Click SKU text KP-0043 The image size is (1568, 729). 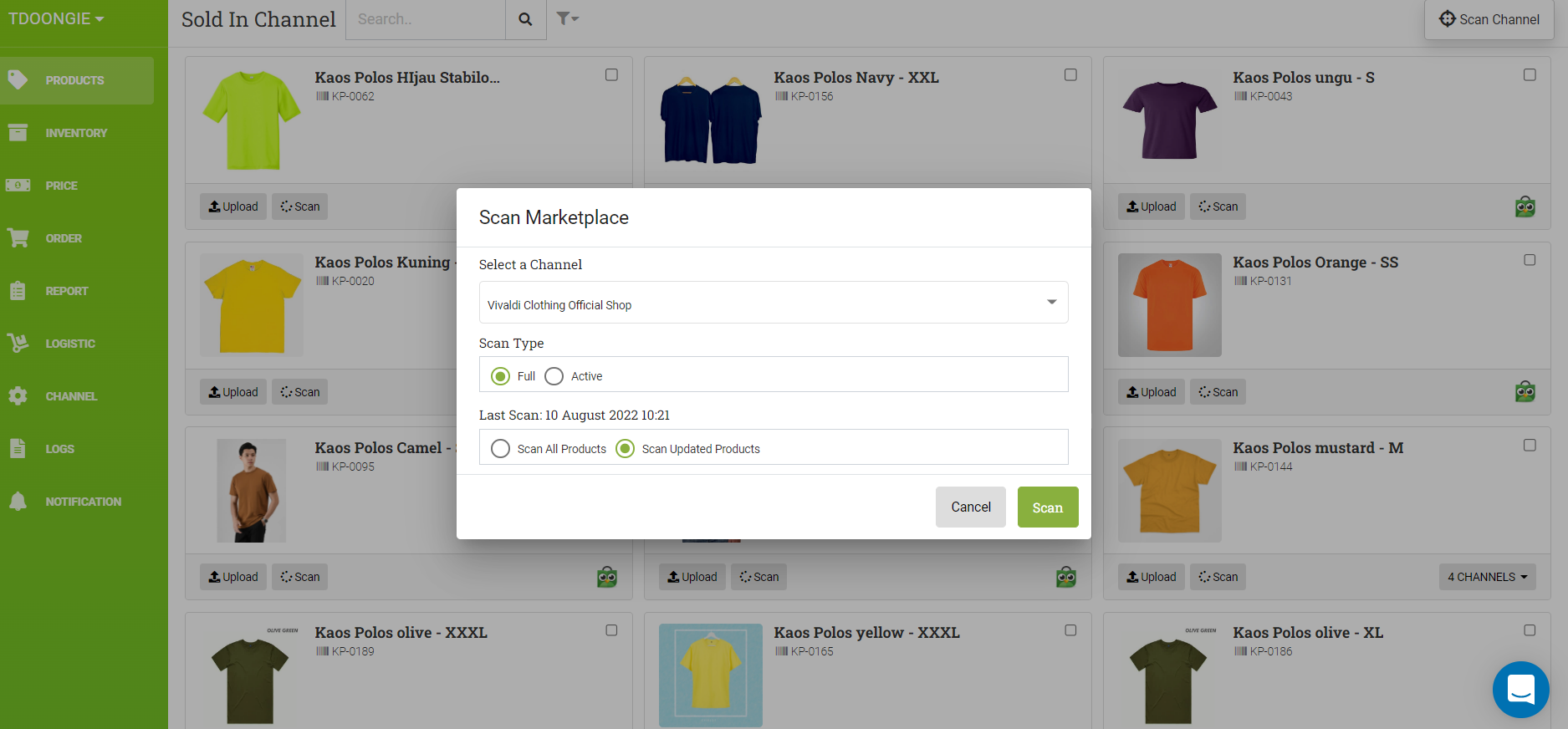pos(1271,96)
